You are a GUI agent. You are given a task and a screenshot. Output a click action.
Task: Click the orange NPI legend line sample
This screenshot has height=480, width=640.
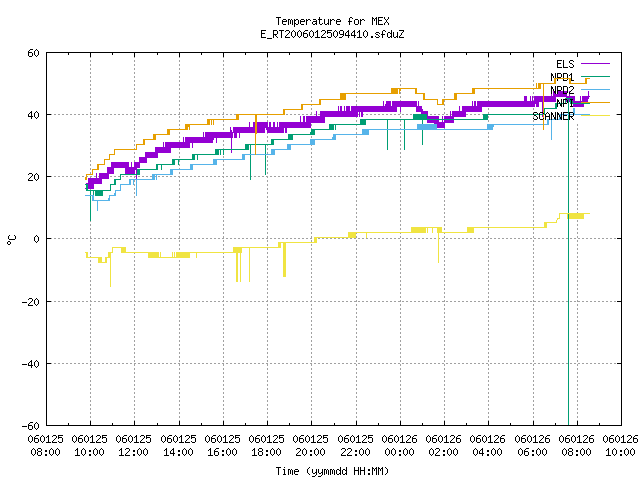pyautogui.click(x=595, y=102)
